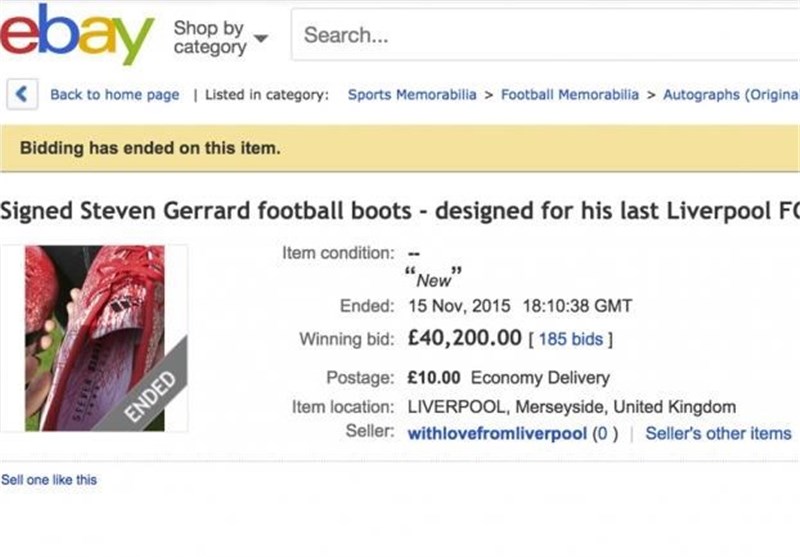
Task: View the 185 bids history link
Action: click(x=570, y=340)
